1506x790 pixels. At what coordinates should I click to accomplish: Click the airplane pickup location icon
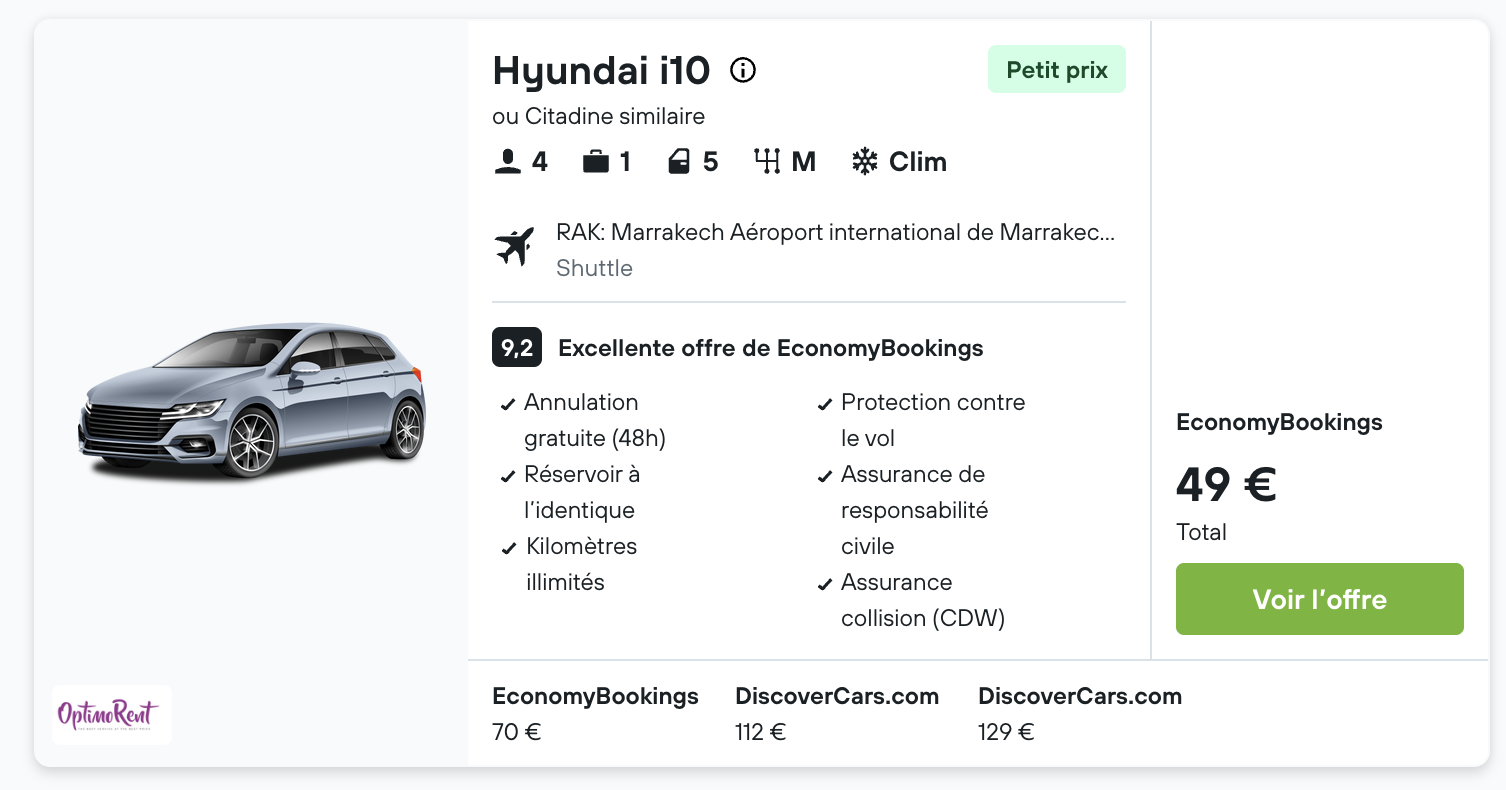pyautogui.click(x=515, y=247)
